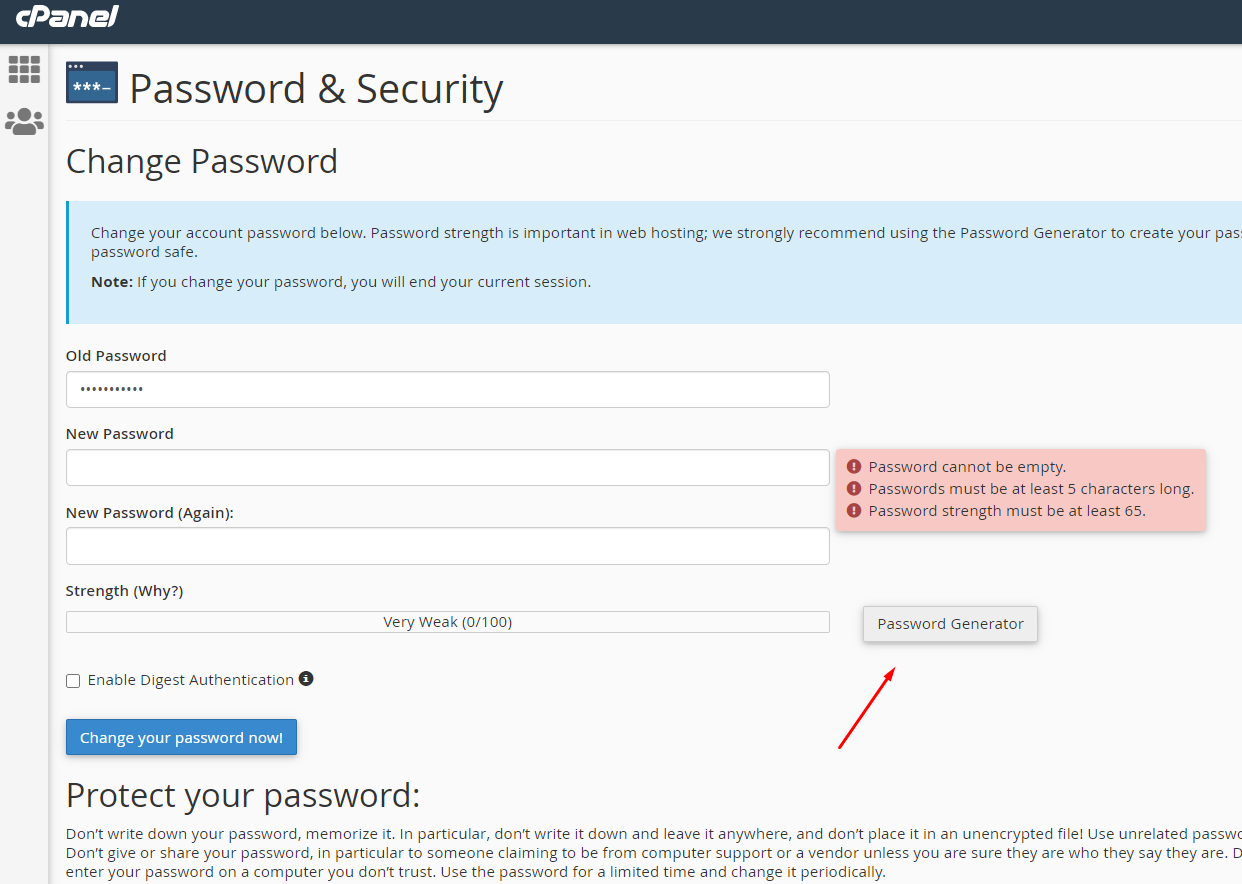Click the 'Protect your password:' heading
Image resolution: width=1242 pixels, height=884 pixels.
point(243,796)
